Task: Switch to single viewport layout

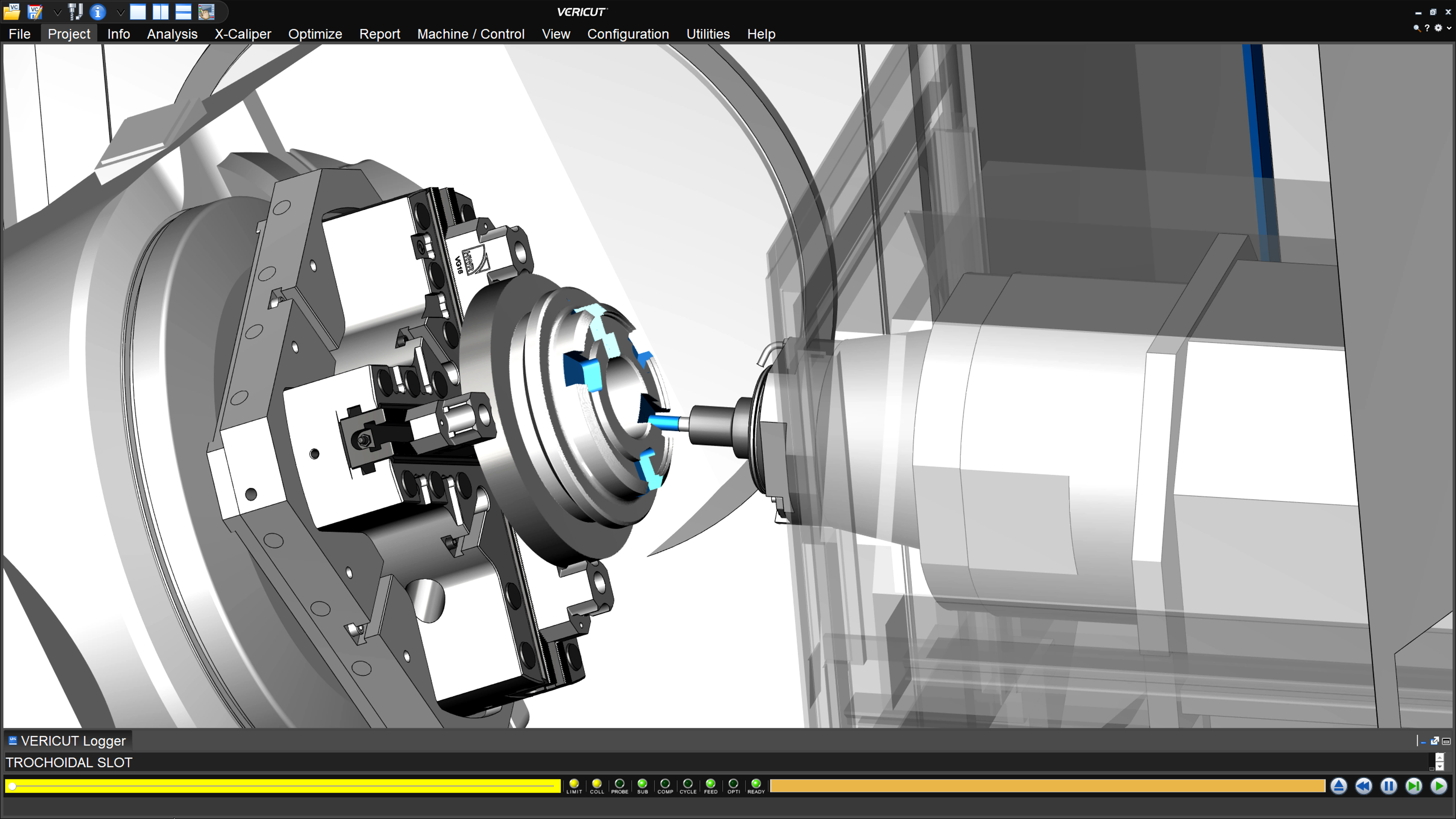Action: tap(138, 12)
